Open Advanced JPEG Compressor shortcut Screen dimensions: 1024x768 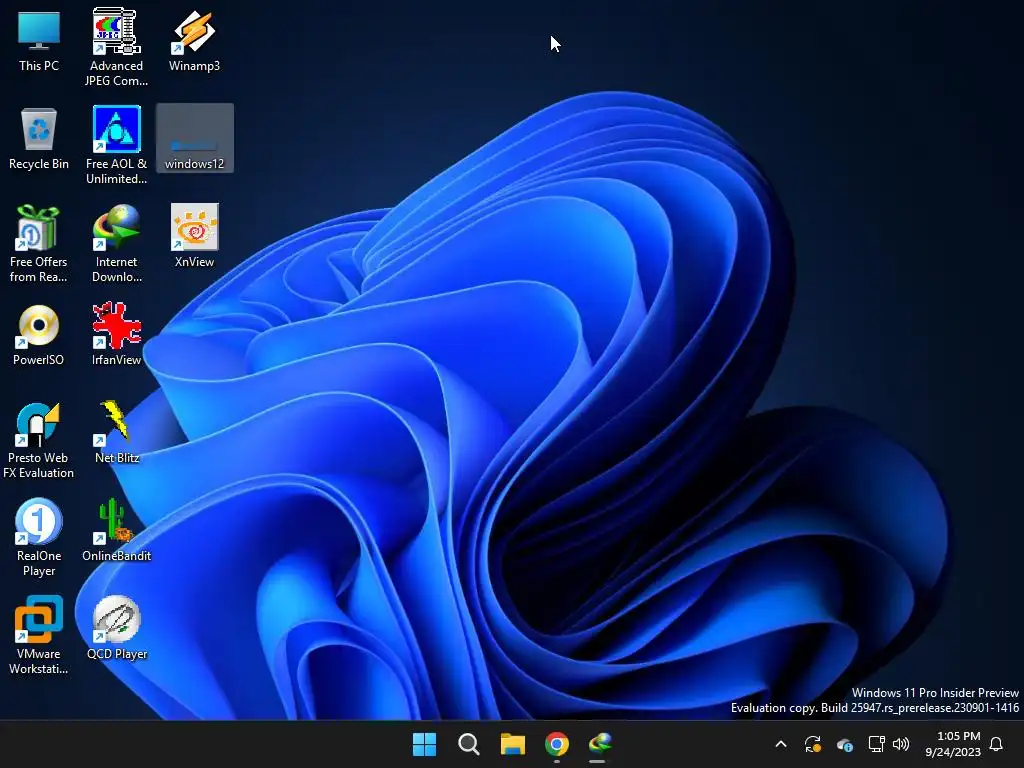(116, 47)
